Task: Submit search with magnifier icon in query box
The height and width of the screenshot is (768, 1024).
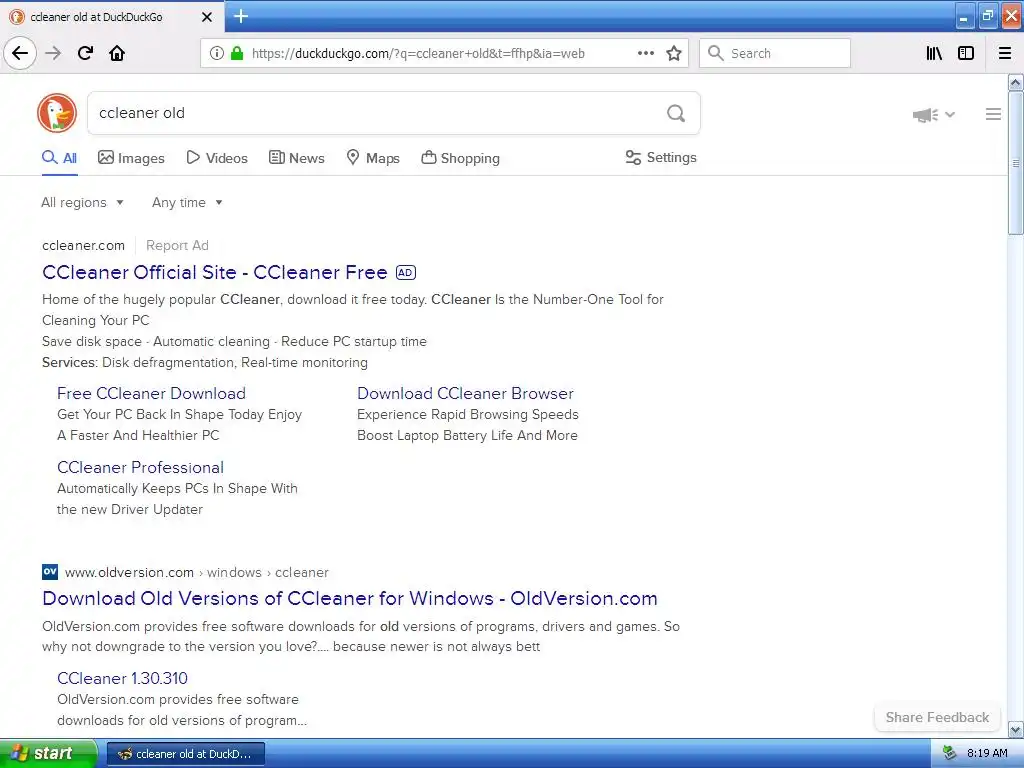Action: coord(676,113)
